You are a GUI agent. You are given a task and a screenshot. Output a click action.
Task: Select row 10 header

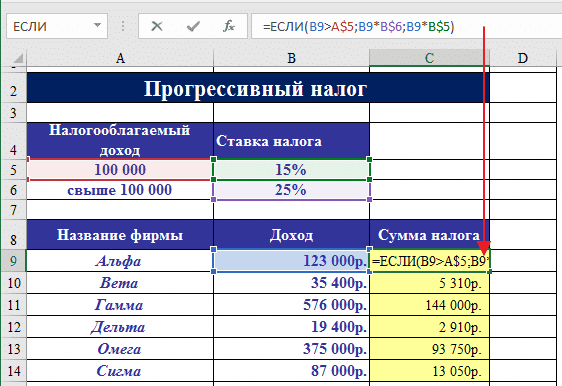tap(13, 283)
